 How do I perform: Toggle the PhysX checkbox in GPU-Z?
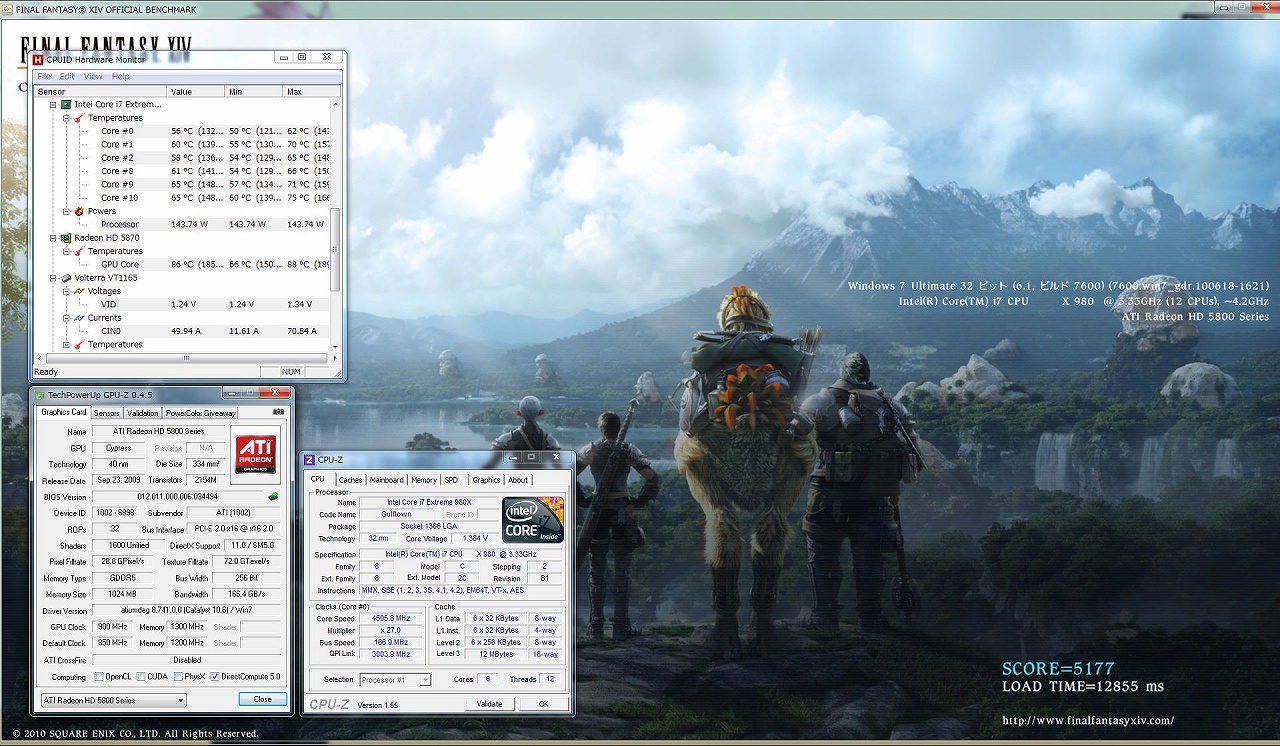(177, 677)
